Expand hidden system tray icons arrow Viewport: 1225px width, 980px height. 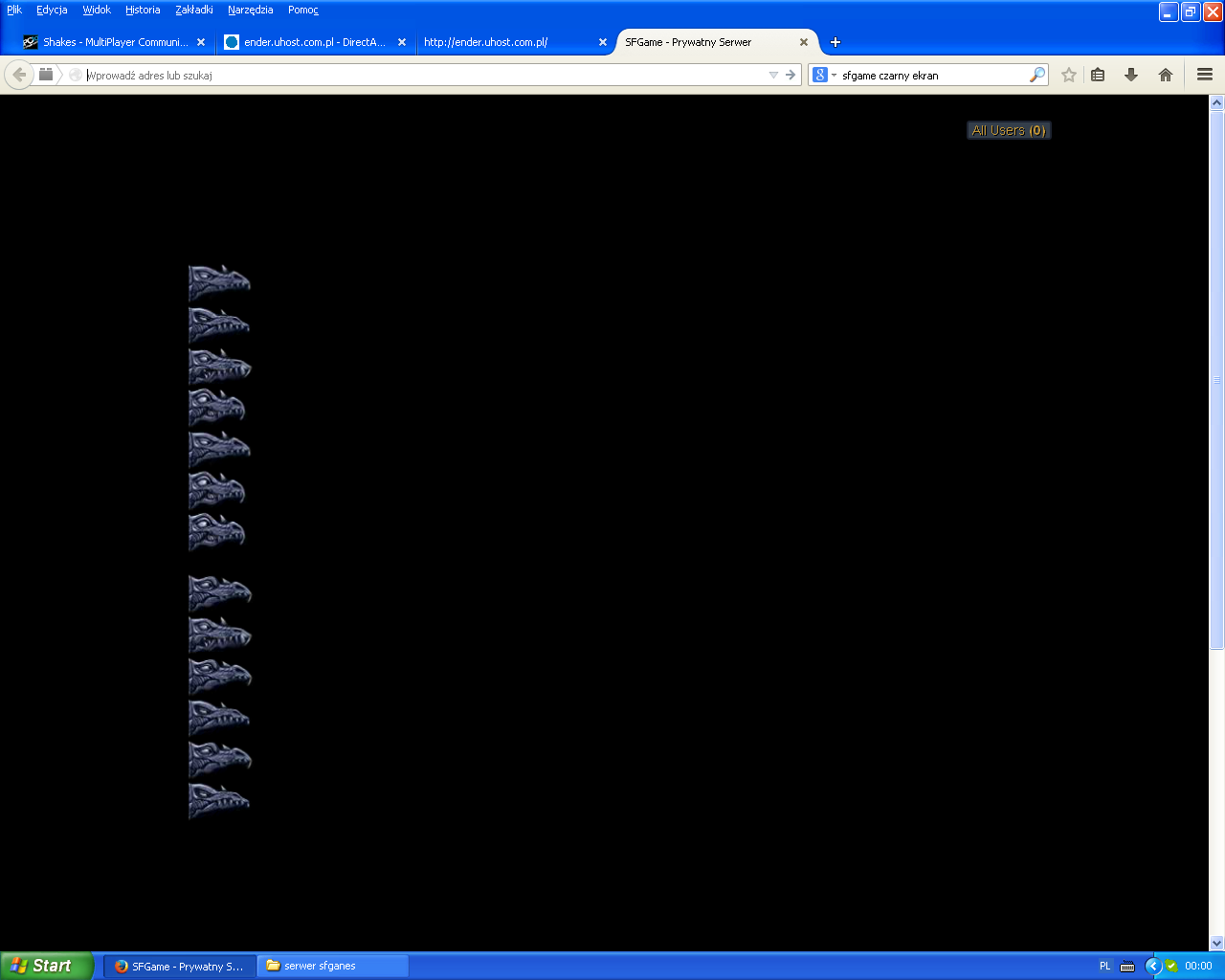(x=1153, y=966)
